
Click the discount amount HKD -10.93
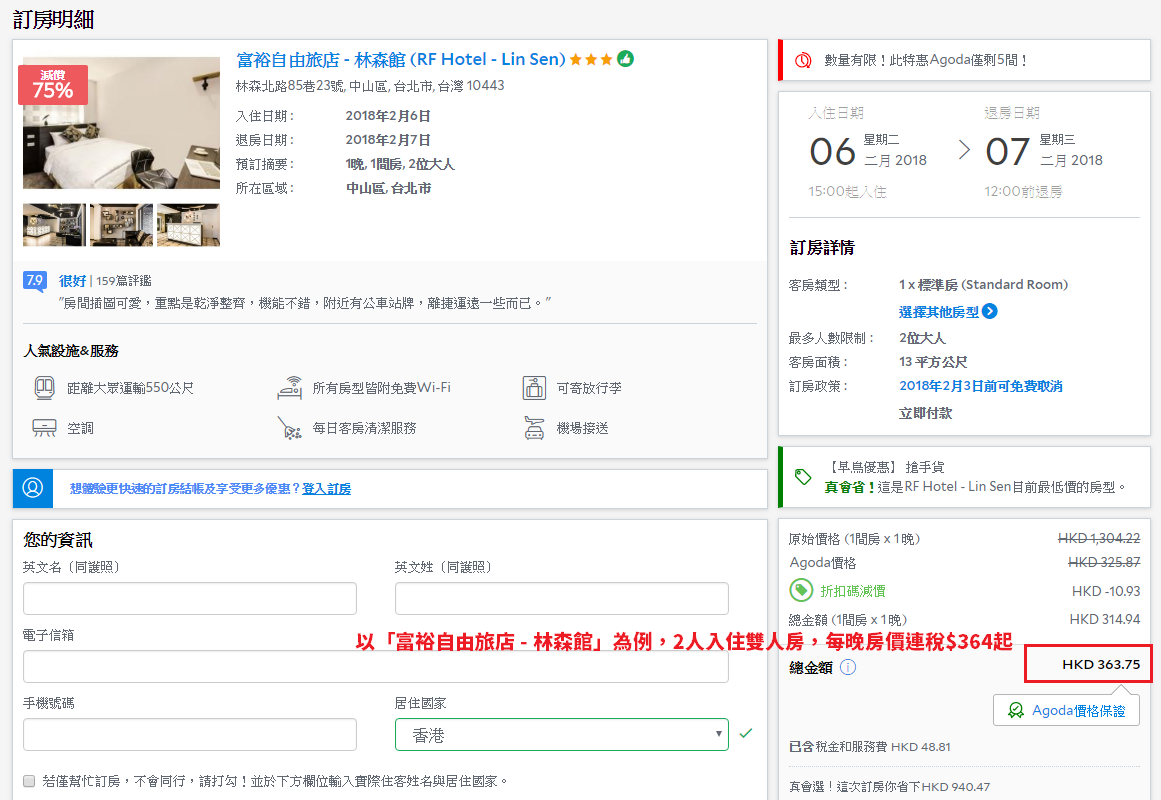pos(1106,591)
